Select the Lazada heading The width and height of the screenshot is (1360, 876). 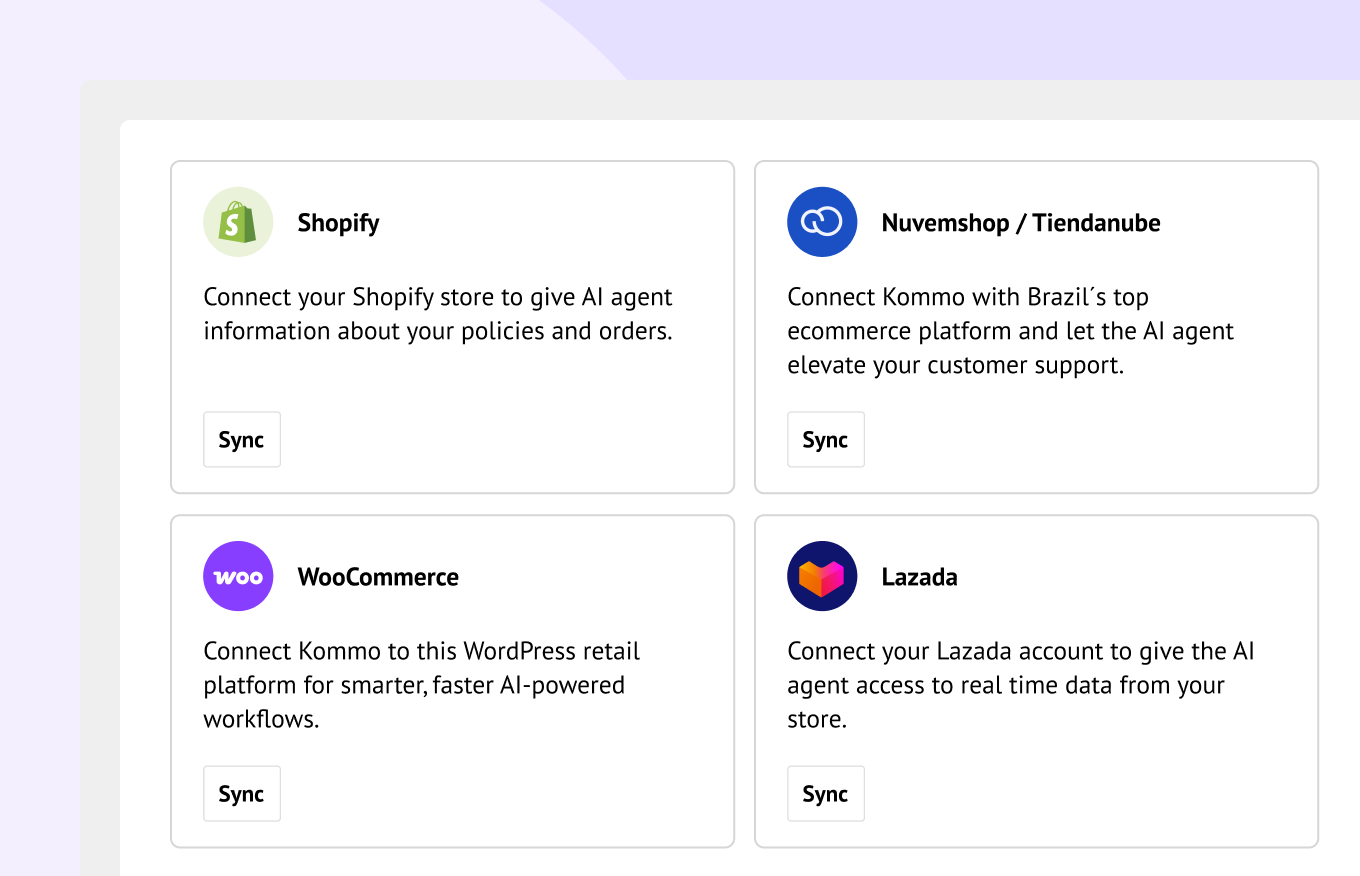919,577
